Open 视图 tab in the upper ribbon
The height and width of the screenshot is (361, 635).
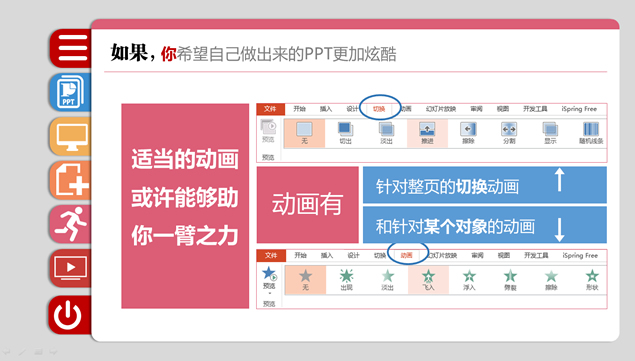tap(503, 109)
